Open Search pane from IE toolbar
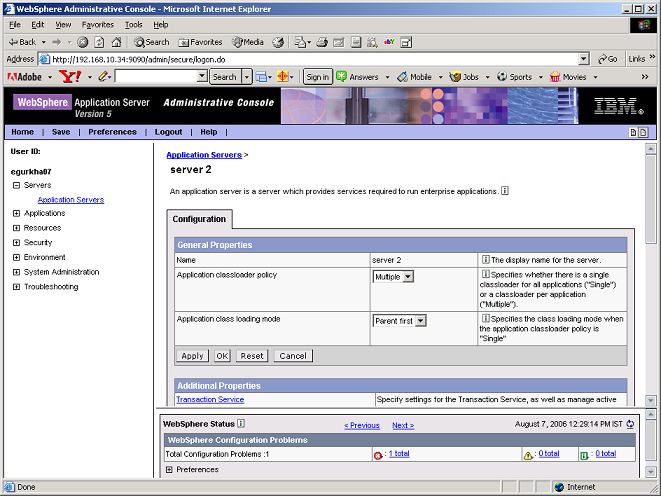 point(152,42)
